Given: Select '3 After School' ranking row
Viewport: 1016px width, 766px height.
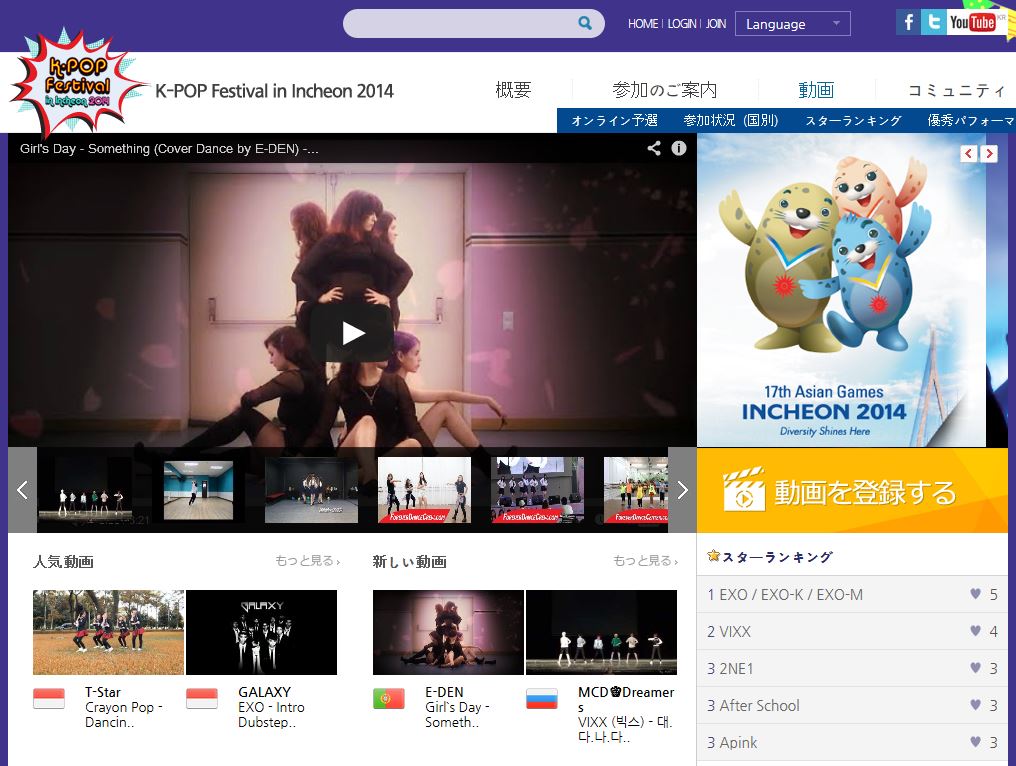Looking at the screenshot, I should pyautogui.click(x=852, y=705).
